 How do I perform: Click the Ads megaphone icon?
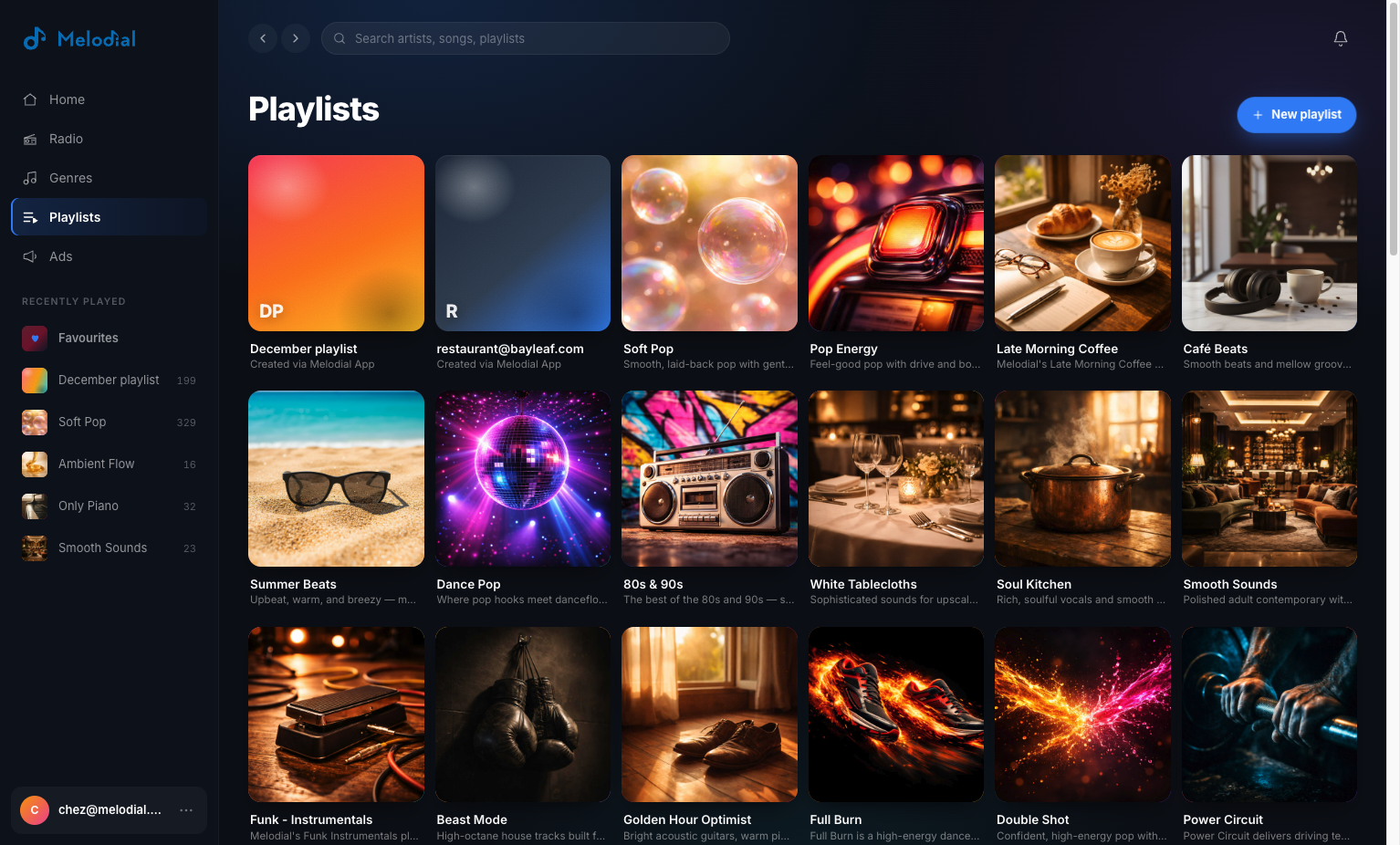click(30, 256)
